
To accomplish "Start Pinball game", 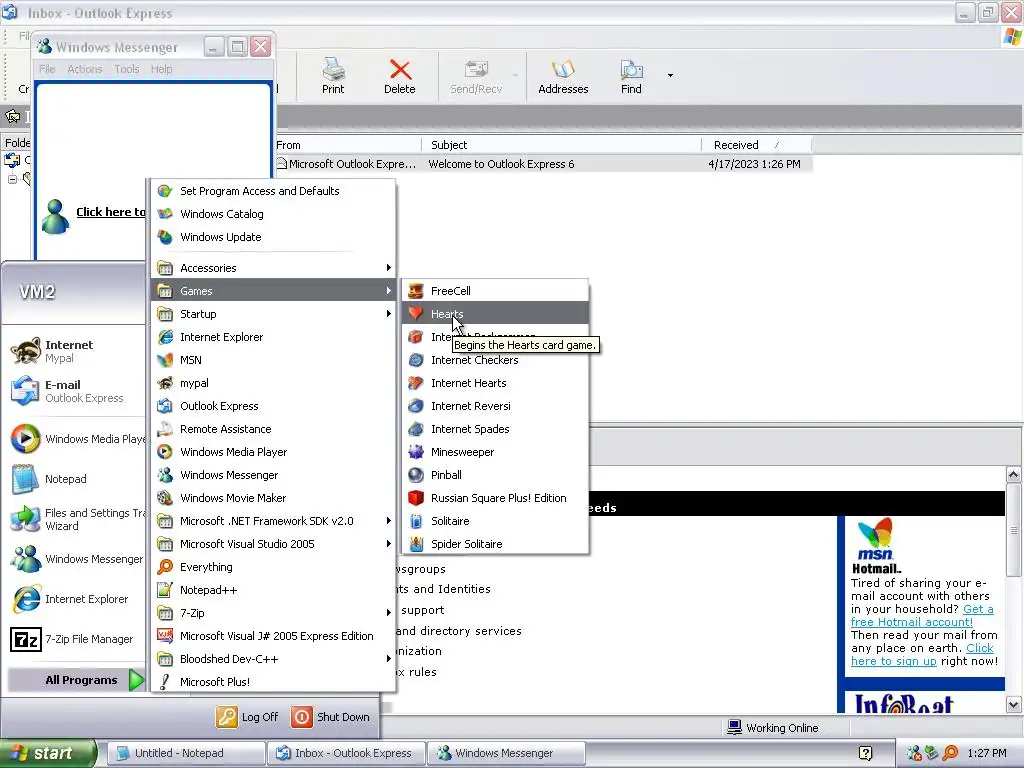I will [495, 475].
